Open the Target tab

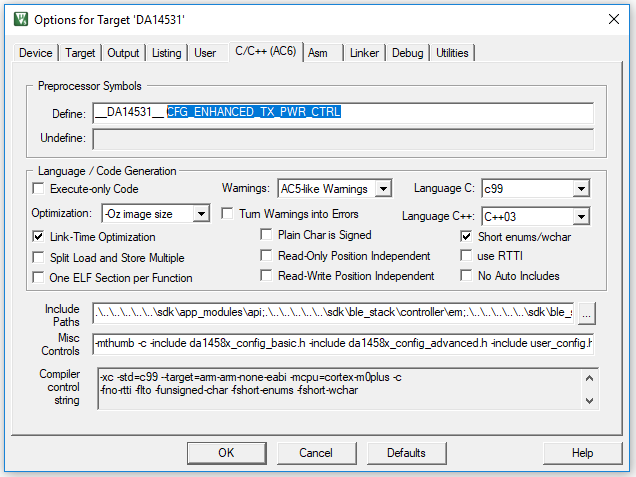click(80, 53)
